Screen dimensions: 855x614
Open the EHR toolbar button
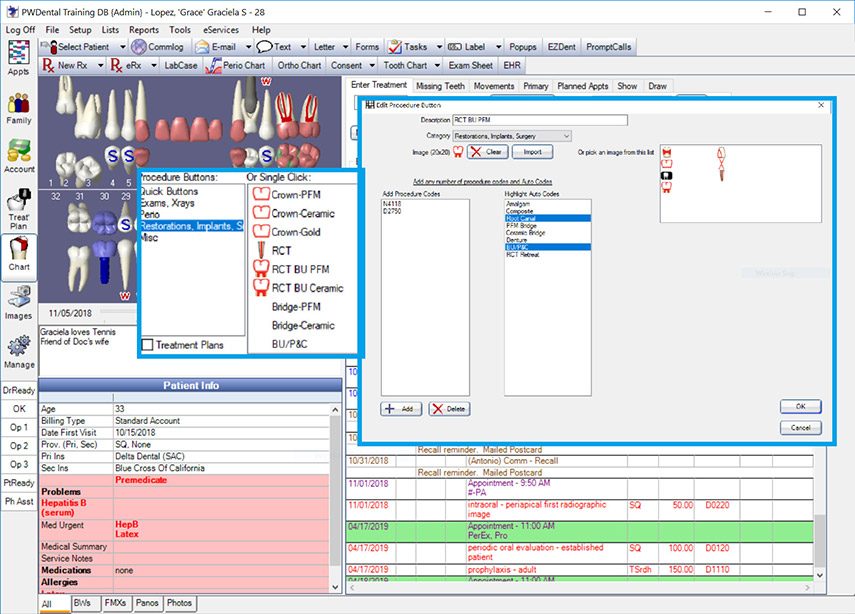click(512, 65)
